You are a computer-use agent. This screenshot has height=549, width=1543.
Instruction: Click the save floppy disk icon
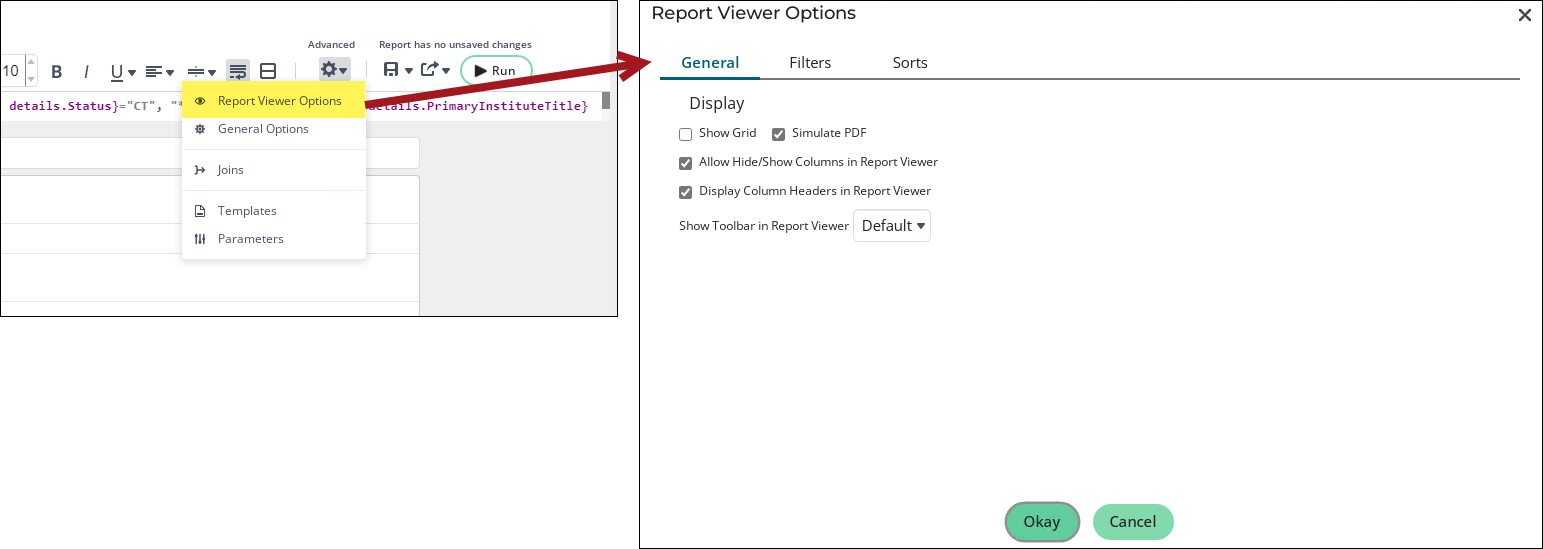pyautogui.click(x=391, y=70)
